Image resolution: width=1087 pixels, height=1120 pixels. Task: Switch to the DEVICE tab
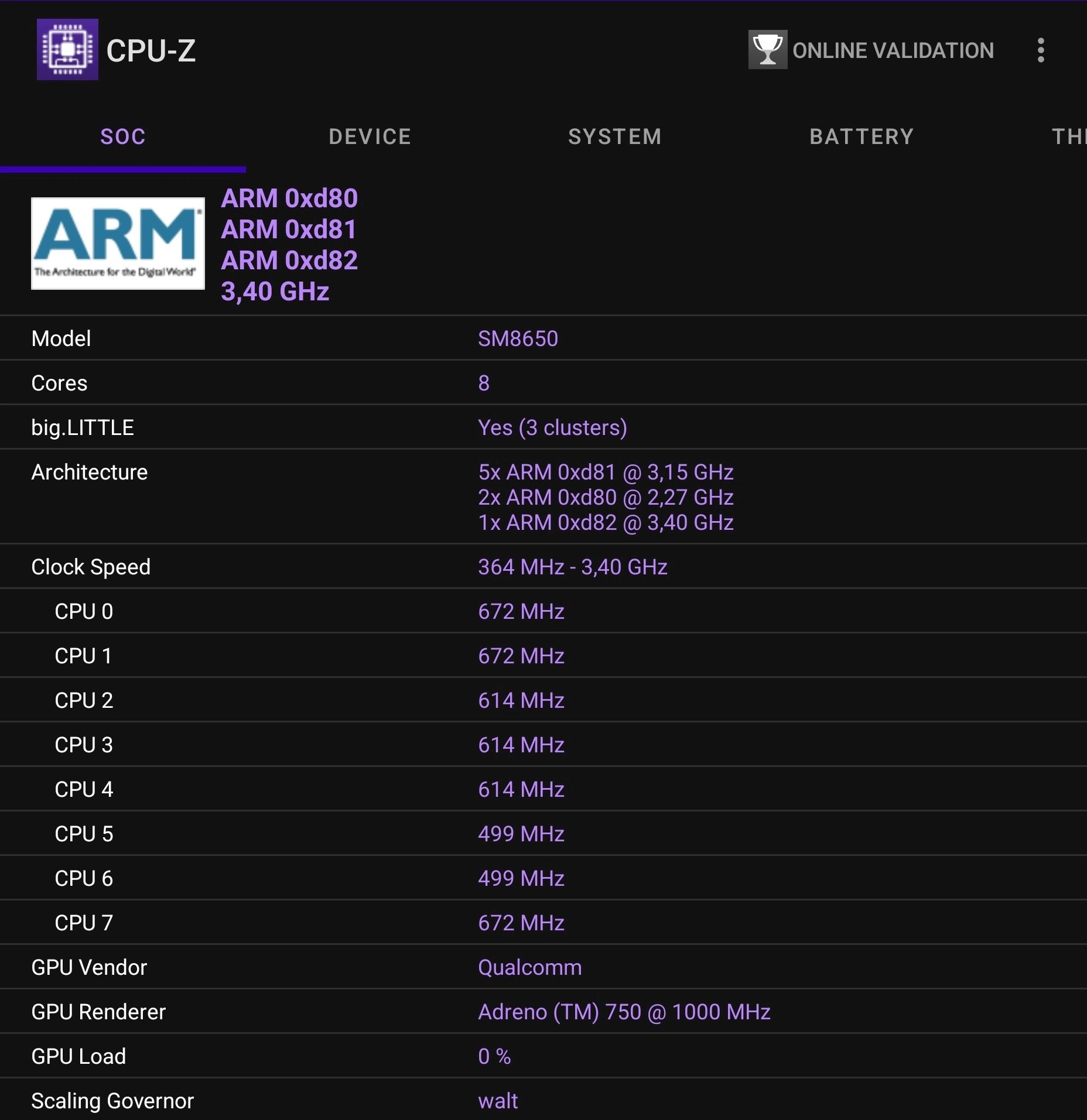370,136
